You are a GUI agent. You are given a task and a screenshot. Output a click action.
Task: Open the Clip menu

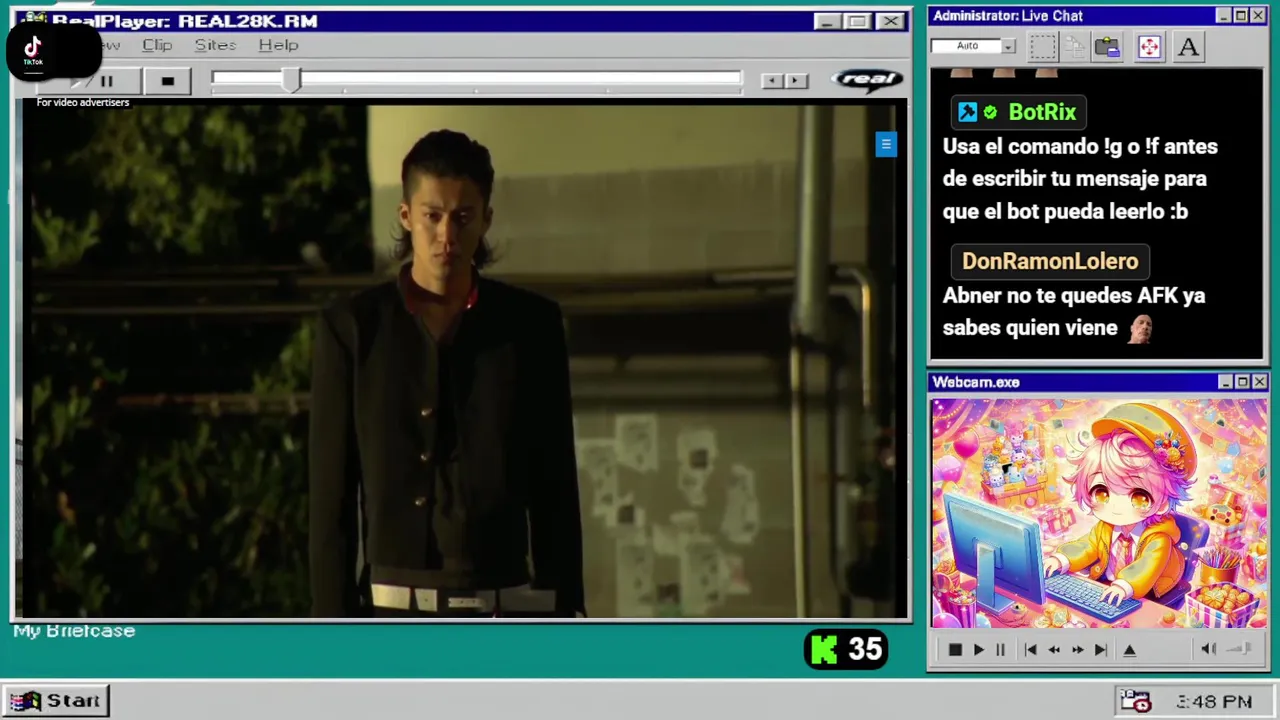pos(157,45)
